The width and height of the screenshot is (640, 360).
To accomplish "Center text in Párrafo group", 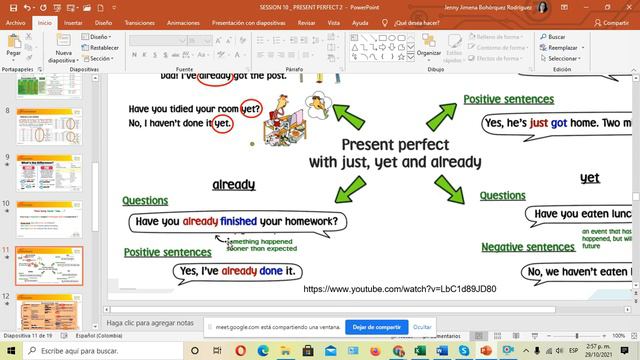I will pyautogui.click(x=271, y=55).
